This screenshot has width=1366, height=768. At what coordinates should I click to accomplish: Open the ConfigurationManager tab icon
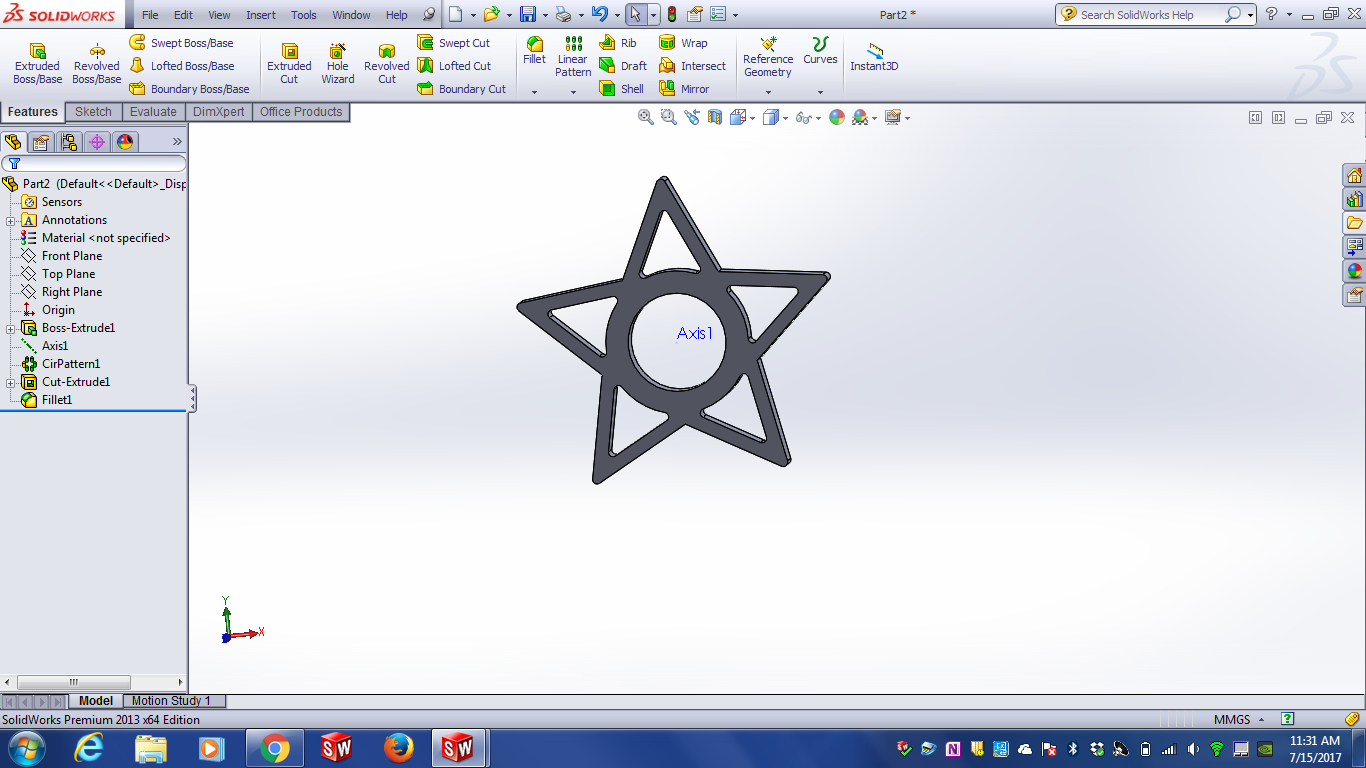point(69,142)
